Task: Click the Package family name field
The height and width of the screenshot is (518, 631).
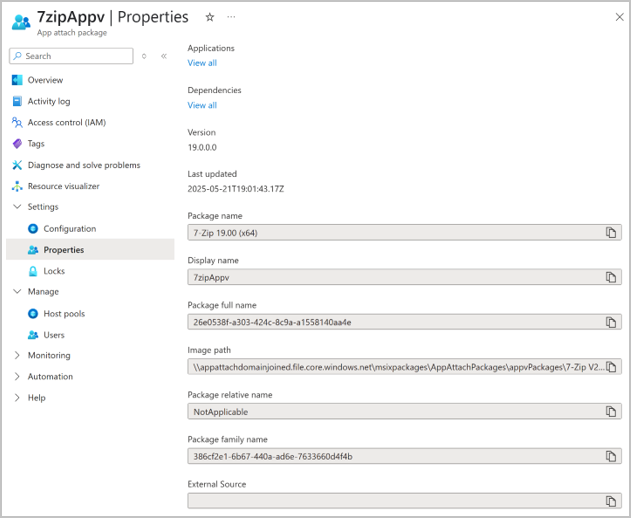Action: pos(404,456)
